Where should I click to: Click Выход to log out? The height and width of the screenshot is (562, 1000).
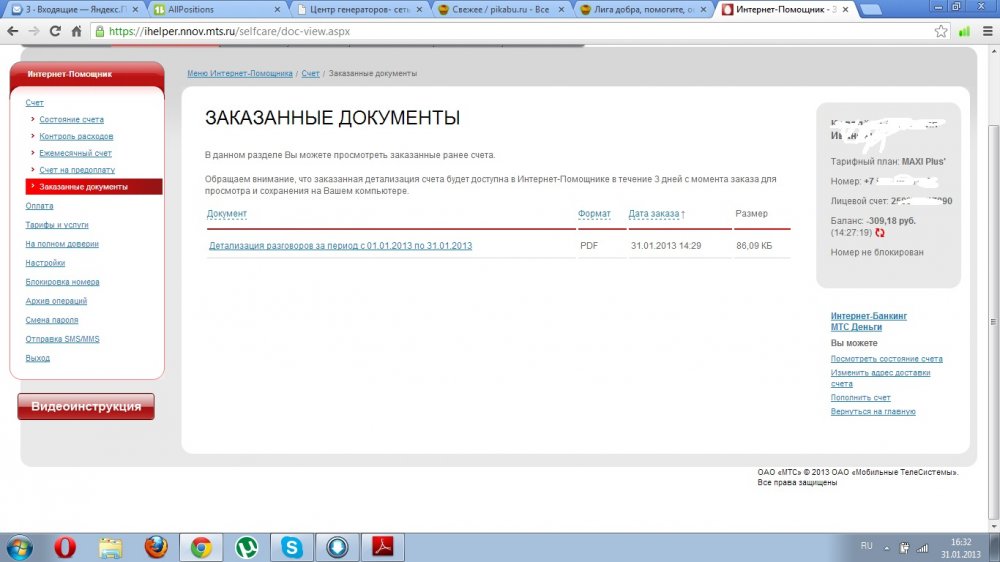pos(38,358)
